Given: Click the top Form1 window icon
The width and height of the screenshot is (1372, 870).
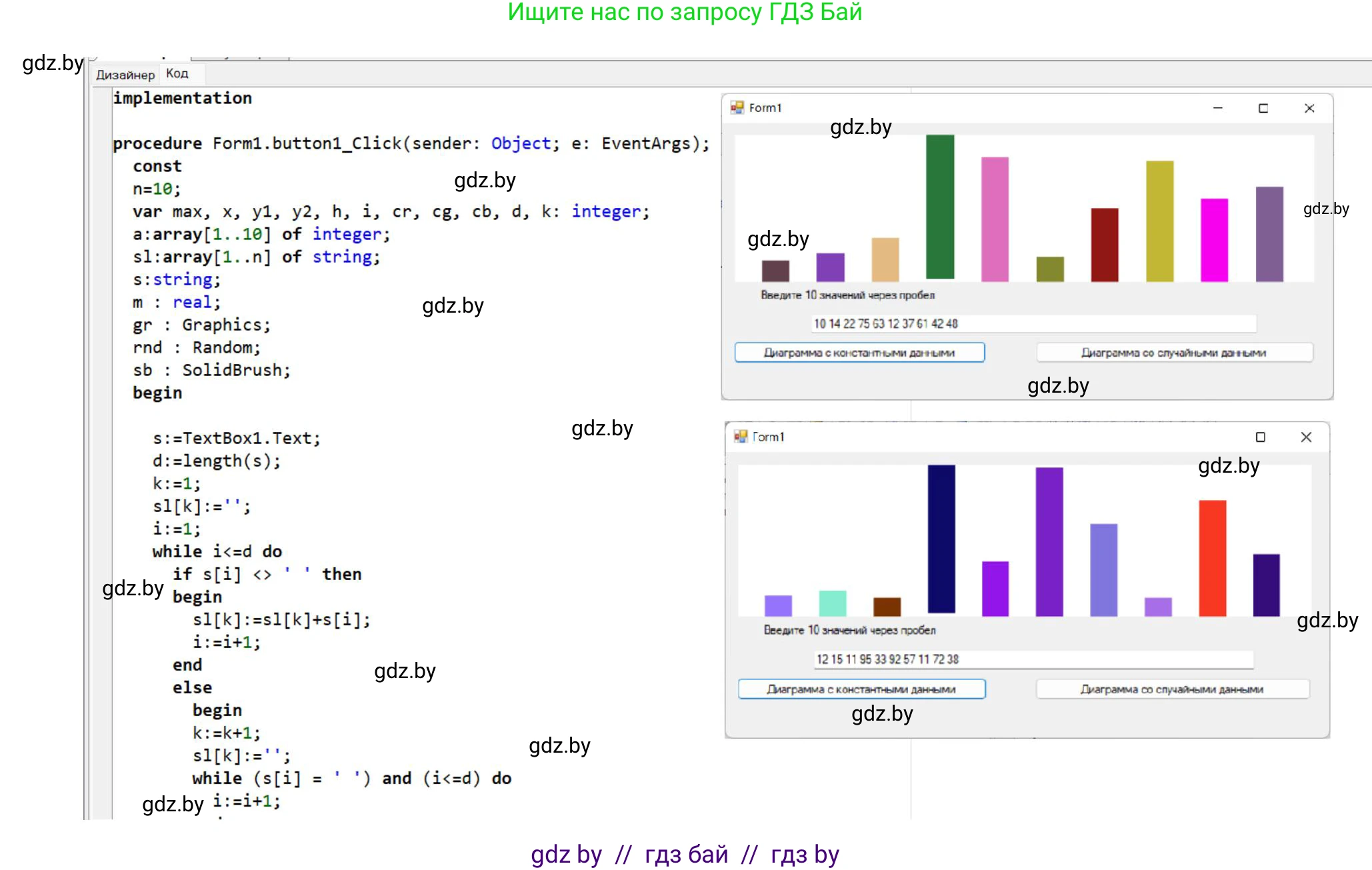Looking at the screenshot, I should click(x=737, y=107).
